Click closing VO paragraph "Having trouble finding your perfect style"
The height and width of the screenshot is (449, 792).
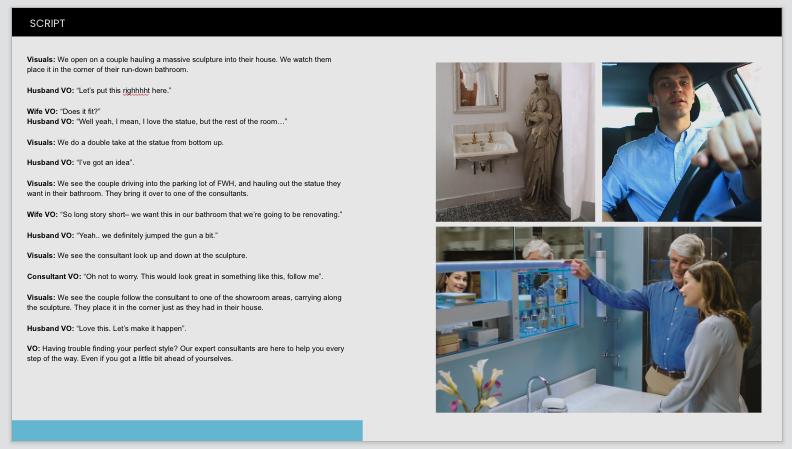coord(185,354)
